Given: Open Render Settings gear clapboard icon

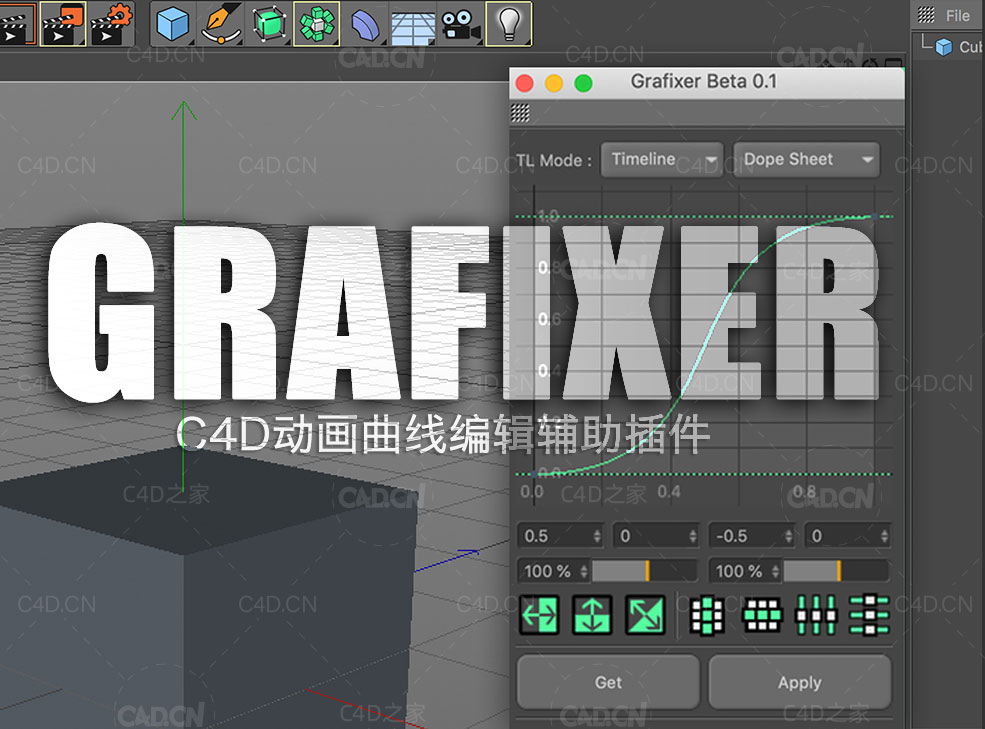Looking at the screenshot, I should [x=111, y=24].
